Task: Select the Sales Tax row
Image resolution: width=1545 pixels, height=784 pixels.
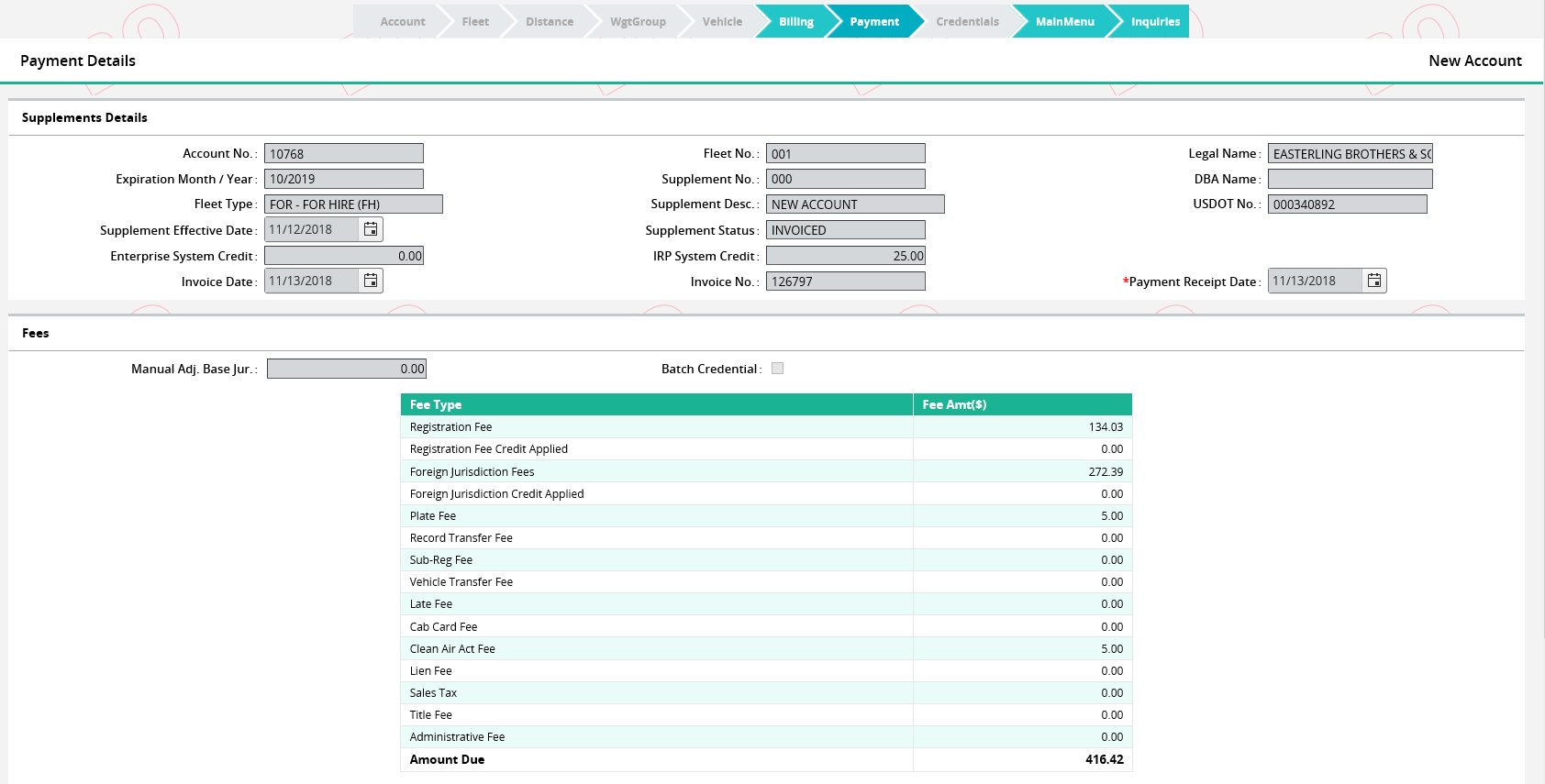Action: [x=766, y=693]
